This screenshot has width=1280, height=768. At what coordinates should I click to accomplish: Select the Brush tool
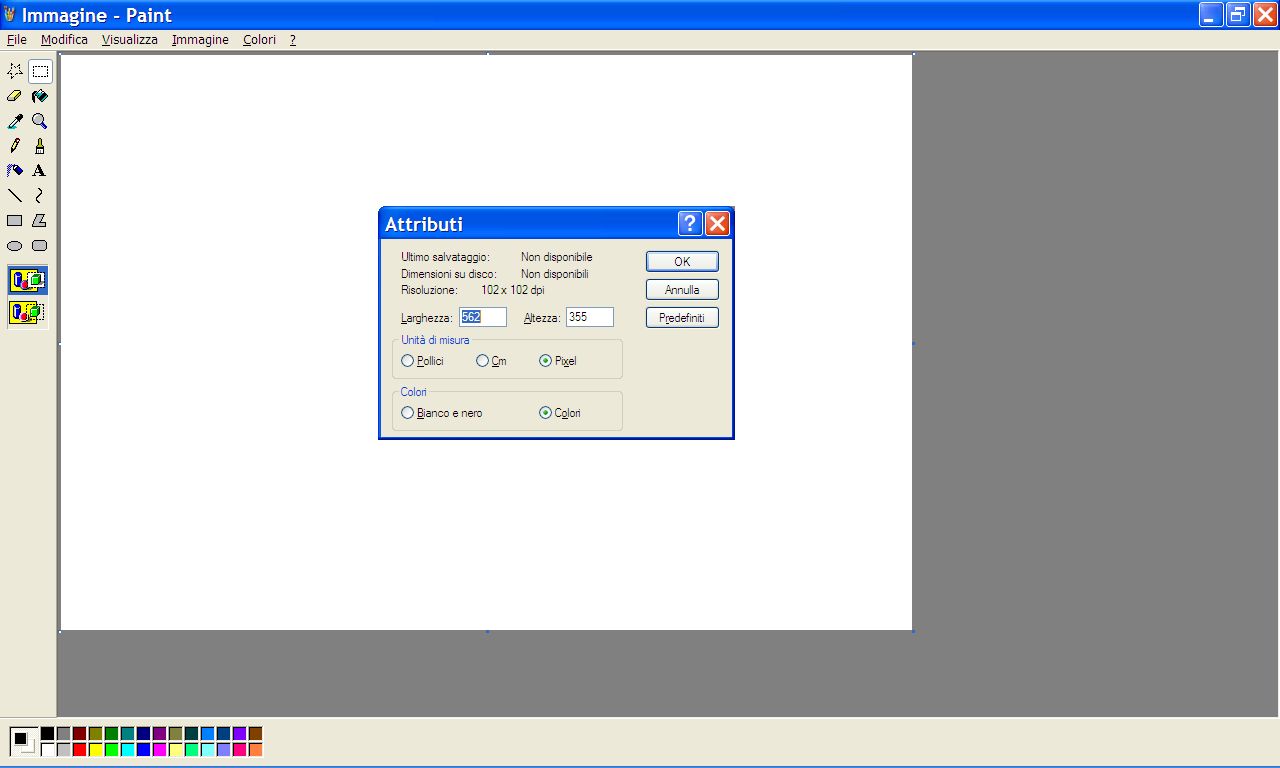click(x=40, y=146)
